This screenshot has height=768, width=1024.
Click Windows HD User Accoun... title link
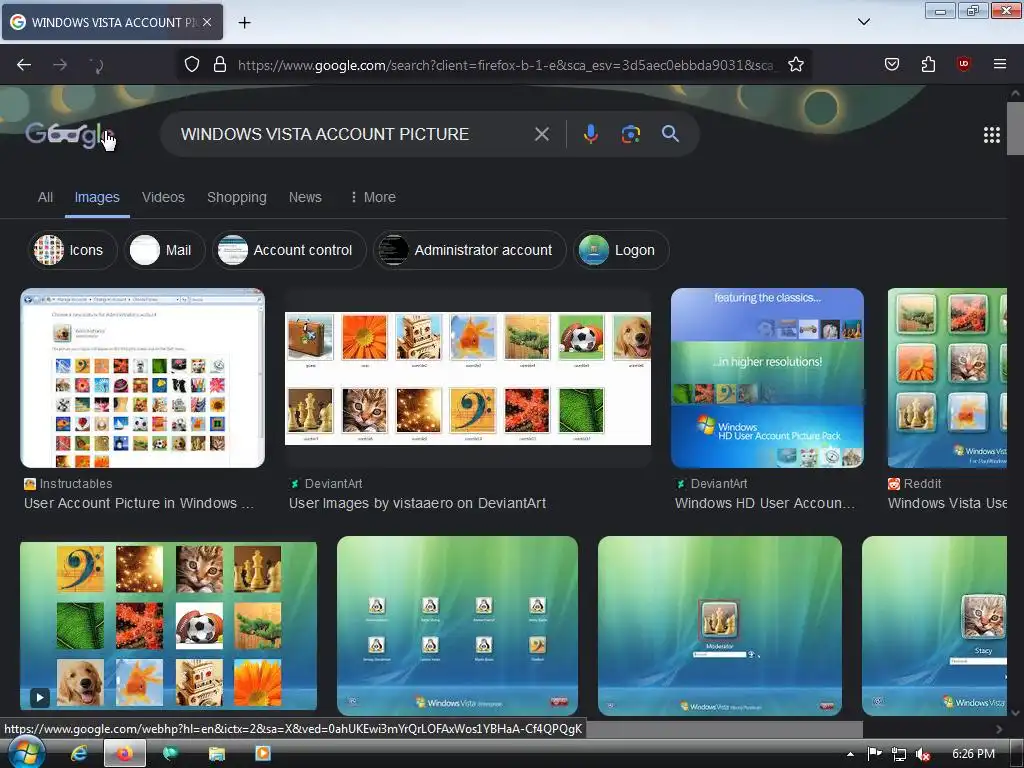[765, 503]
